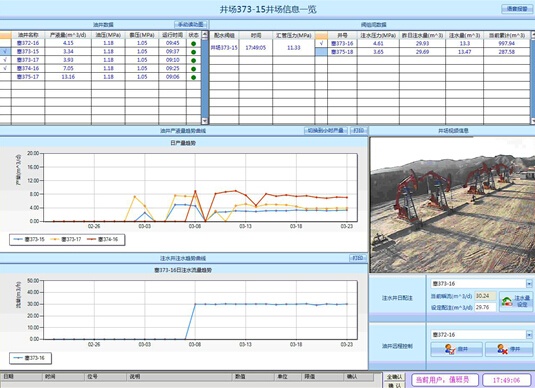
Task: Click the oil well table scroll down arrow
Action: (x=205, y=121)
